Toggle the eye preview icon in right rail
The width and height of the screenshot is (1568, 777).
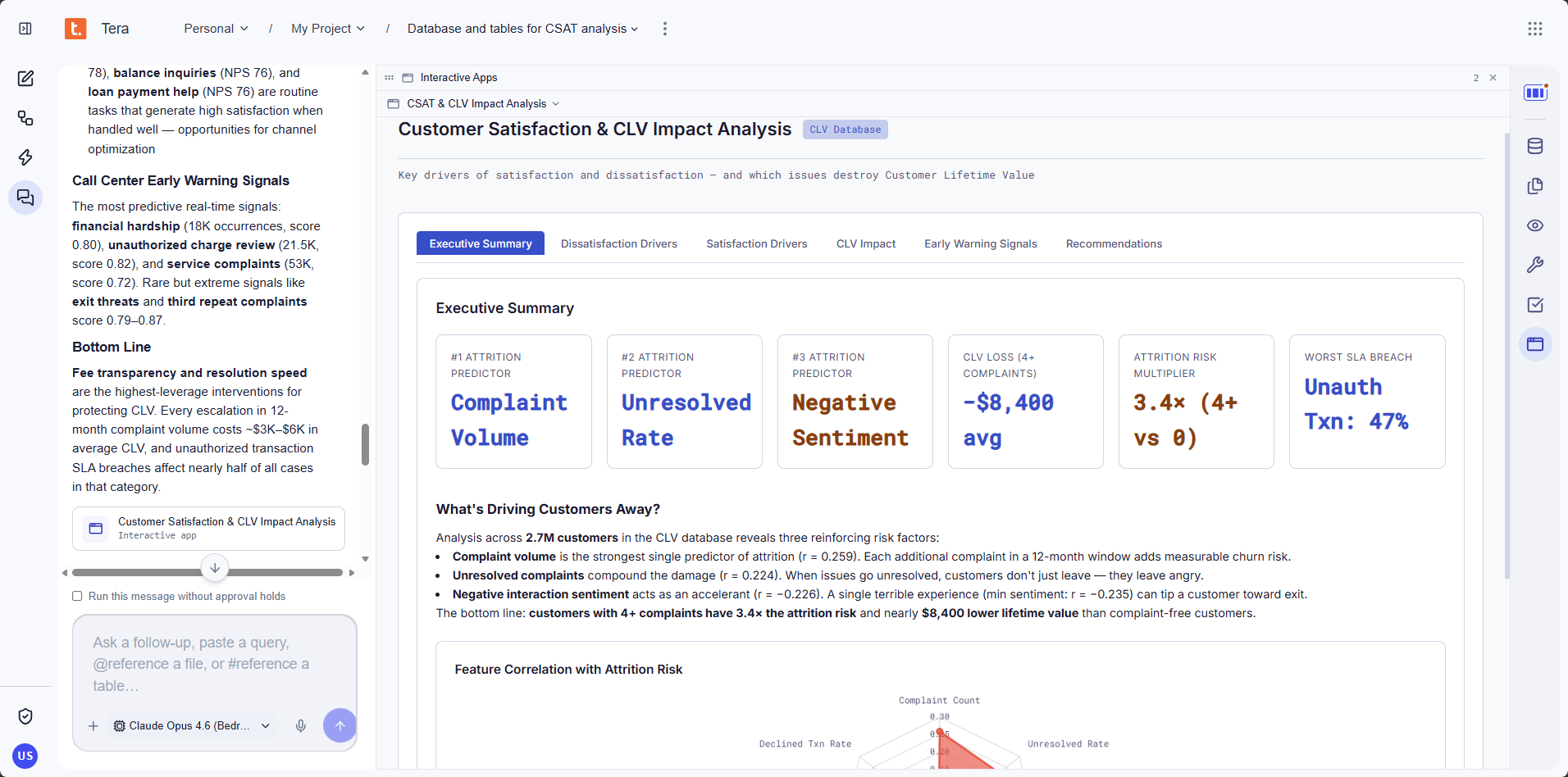pyautogui.click(x=1535, y=225)
